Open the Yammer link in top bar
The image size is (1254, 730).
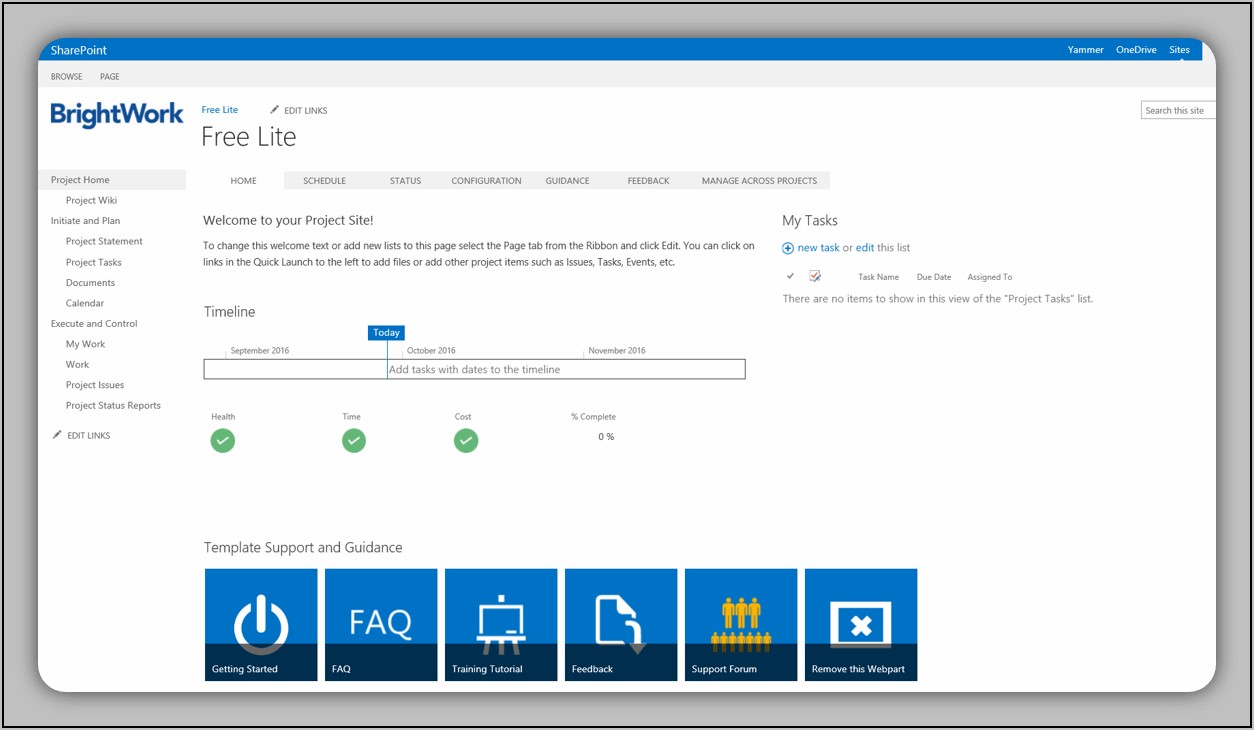click(x=1085, y=50)
